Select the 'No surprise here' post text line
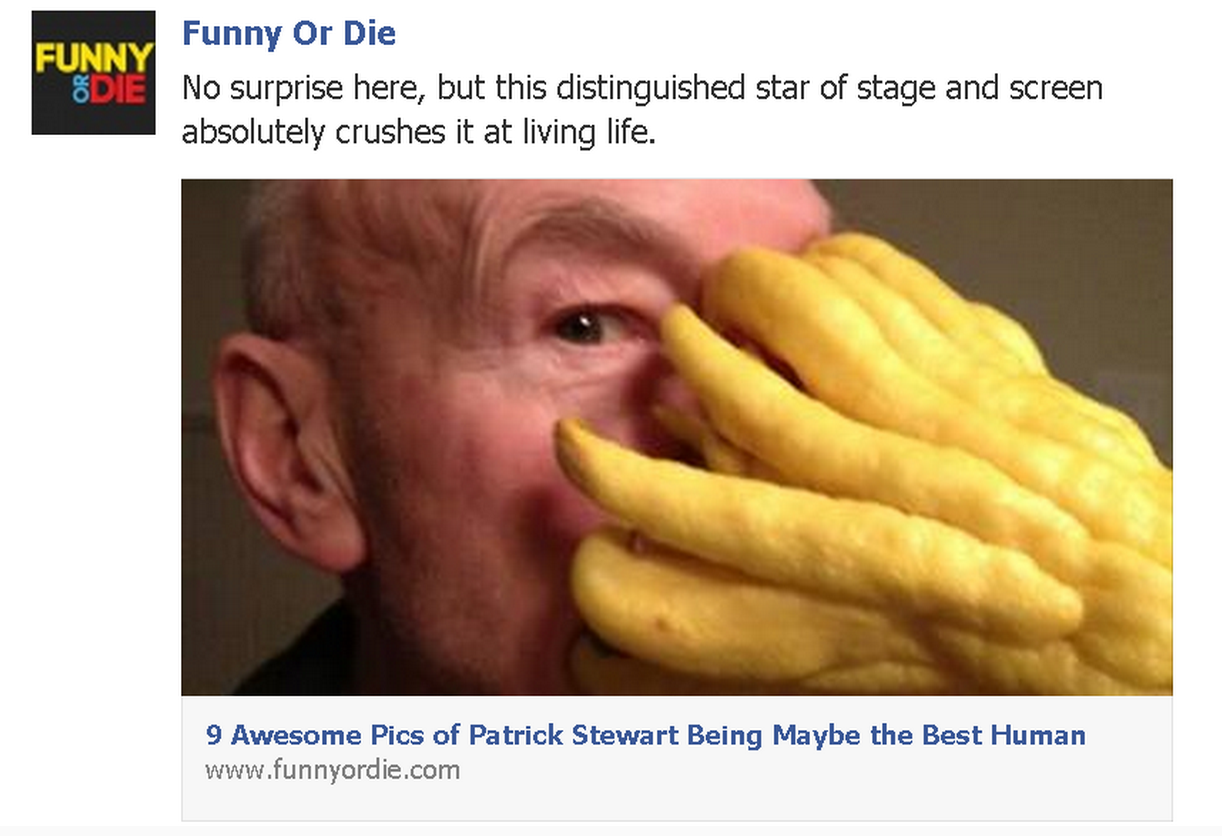This screenshot has height=836, width=1222. [x=642, y=88]
